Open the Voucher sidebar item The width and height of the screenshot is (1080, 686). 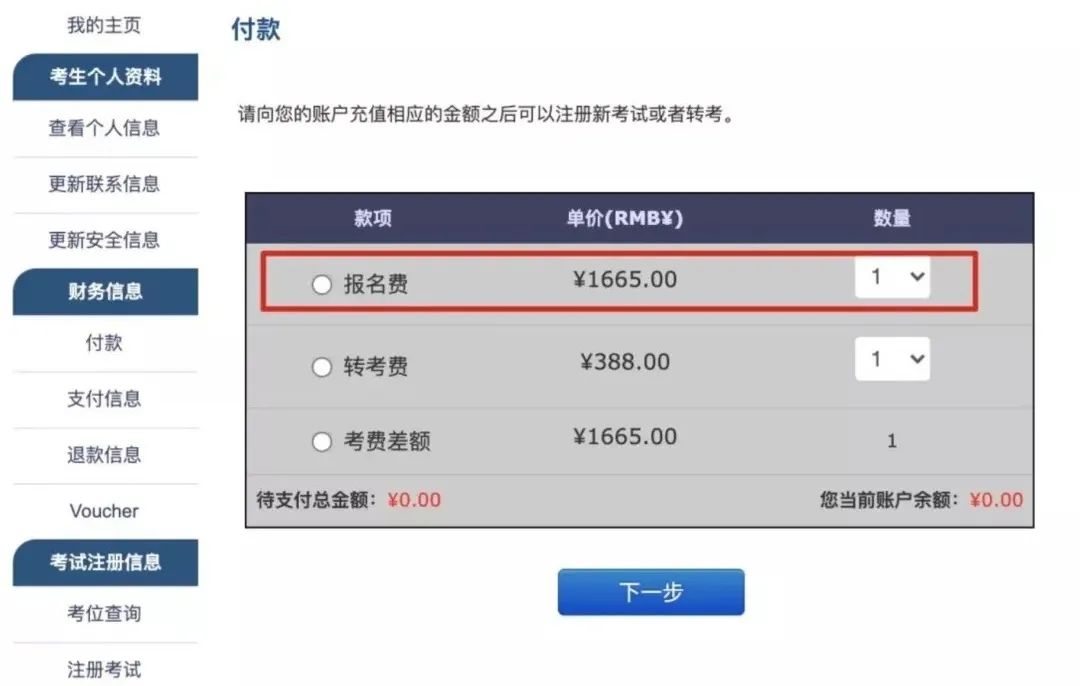(104, 511)
